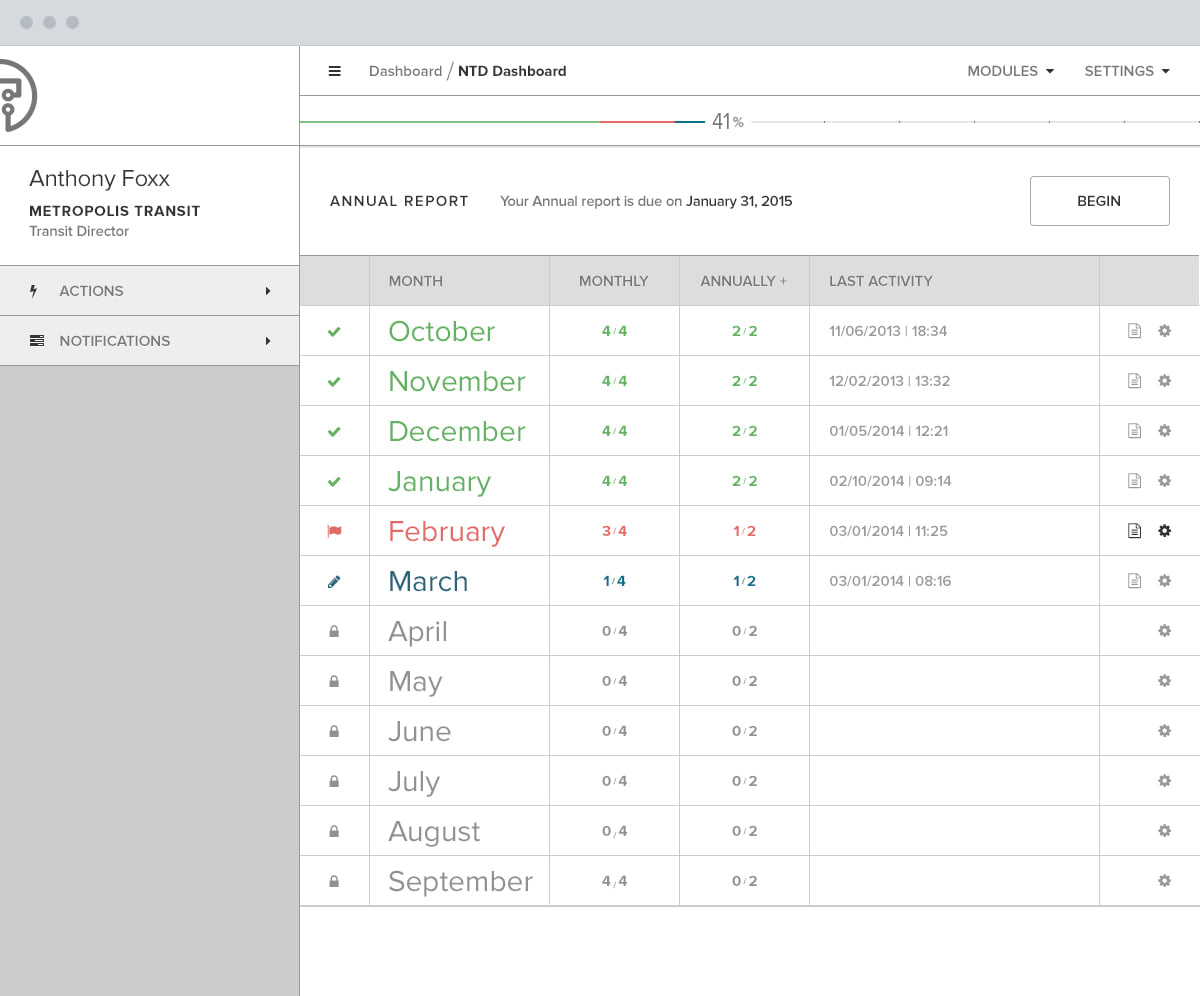Open the Settings dropdown menu
Viewport: 1200px width, 996px height.
(x=1127, y=71)
